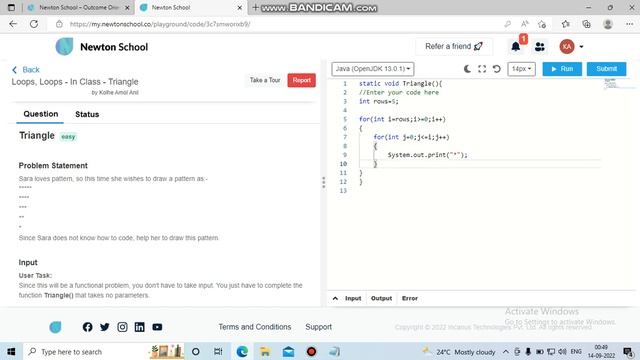Click browser back arrow
The width and height of the screenshot is (640, 360).
13,24
